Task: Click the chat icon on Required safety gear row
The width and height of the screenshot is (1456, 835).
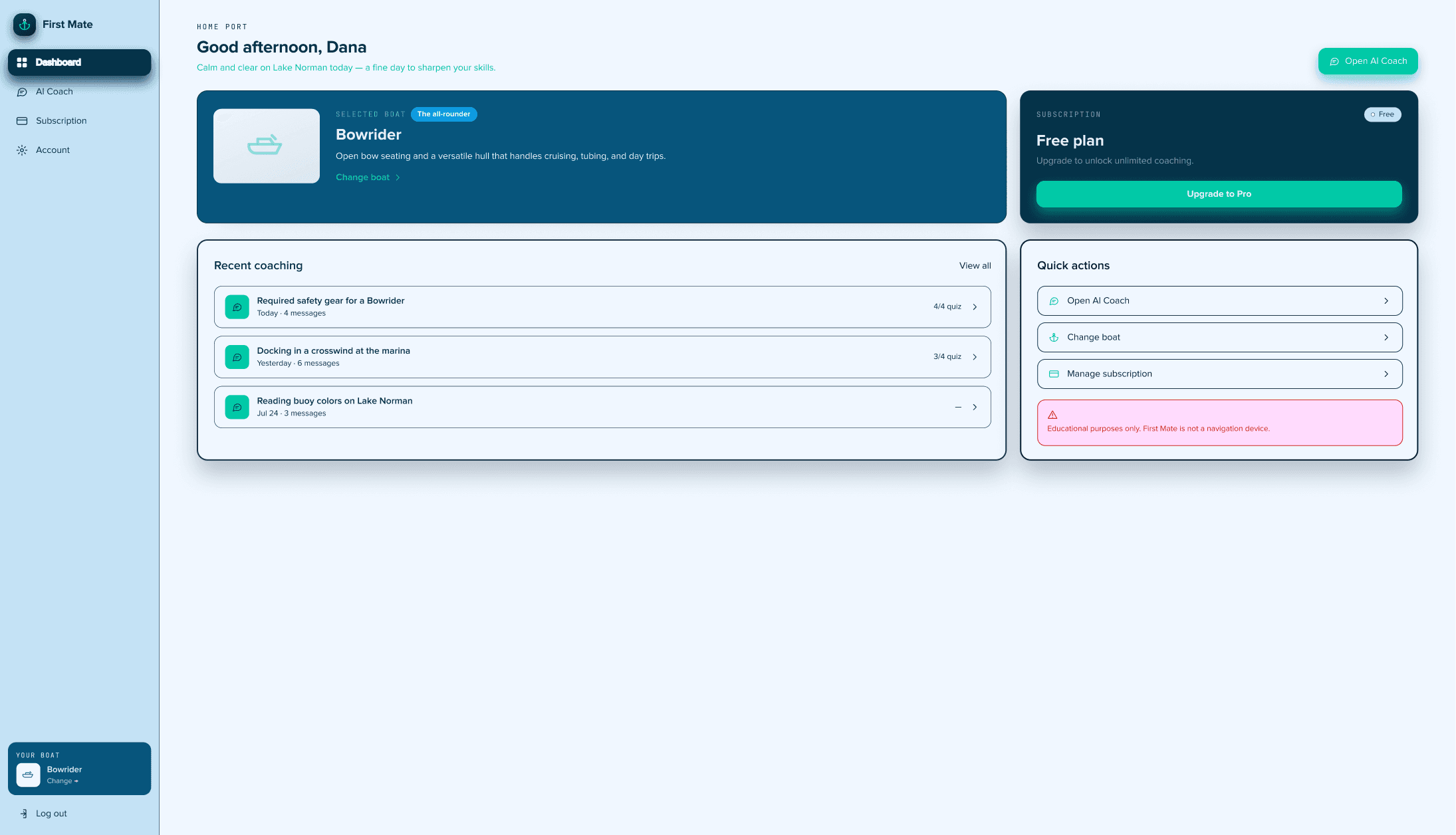Action: click(237, 307)
